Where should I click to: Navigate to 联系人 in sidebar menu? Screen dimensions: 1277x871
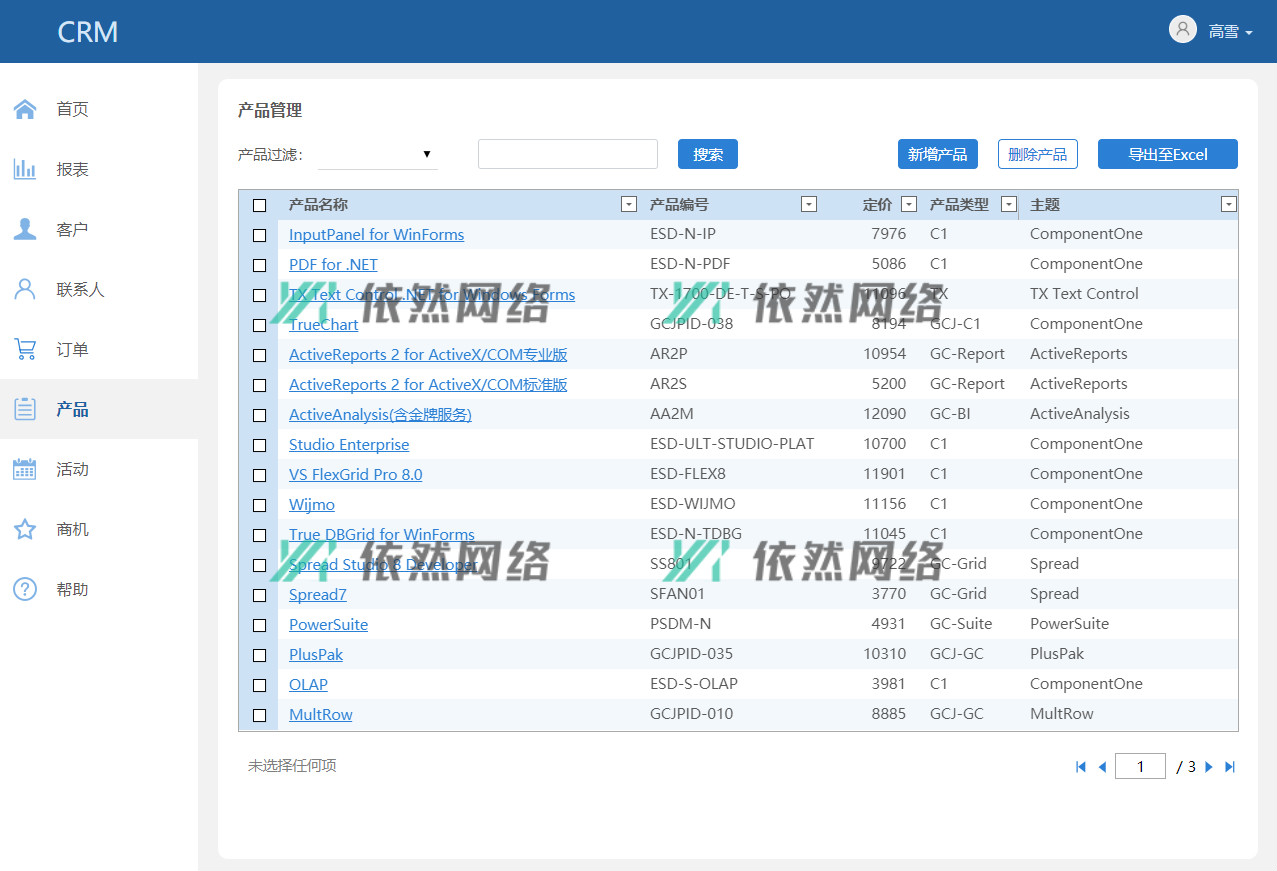[x=80, y=289]
